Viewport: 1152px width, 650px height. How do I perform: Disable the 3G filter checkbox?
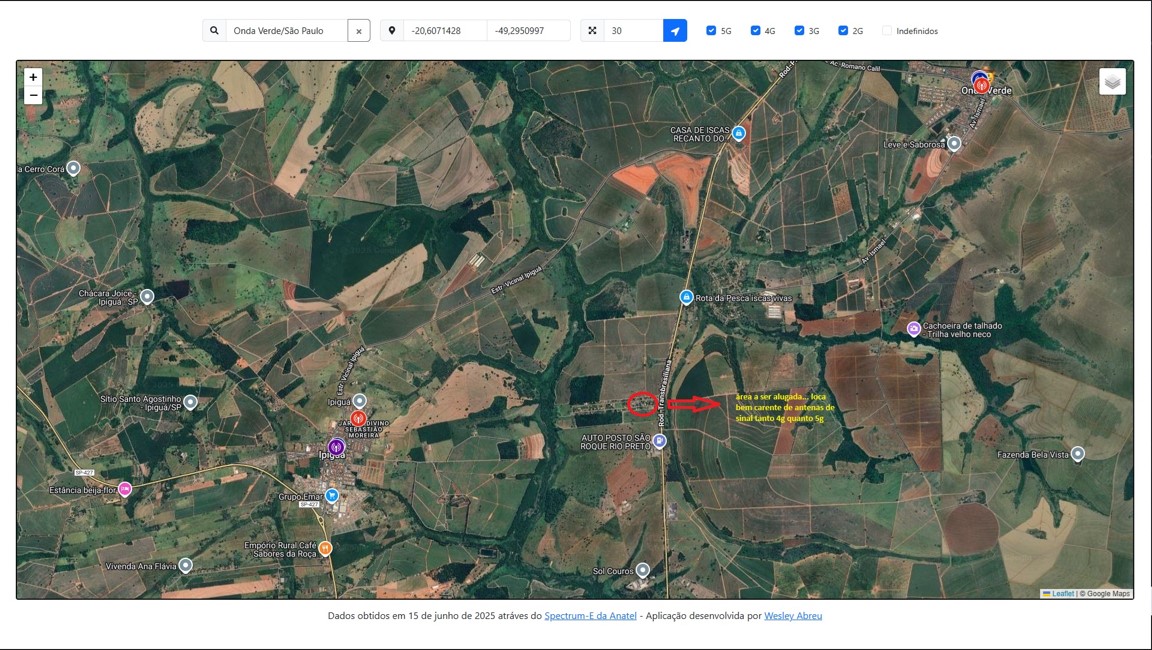pos(799,31)
